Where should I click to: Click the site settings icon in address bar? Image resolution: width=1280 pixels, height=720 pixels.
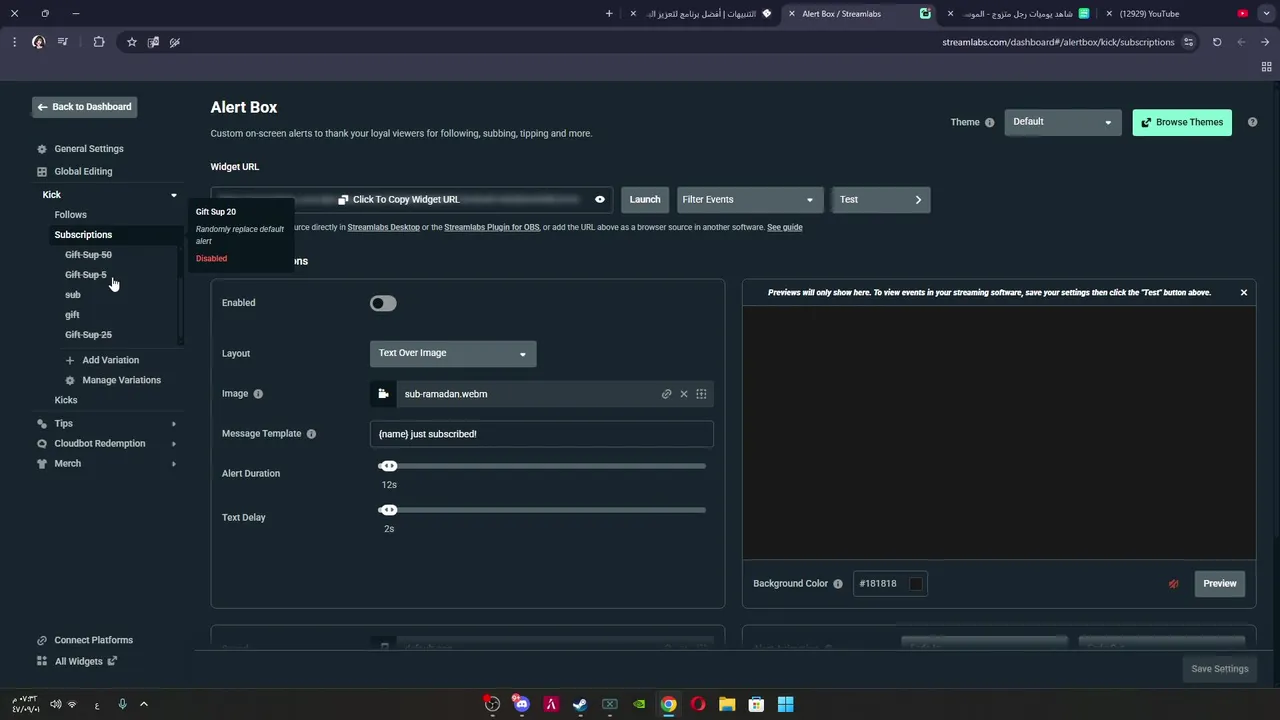[1188, 42]
